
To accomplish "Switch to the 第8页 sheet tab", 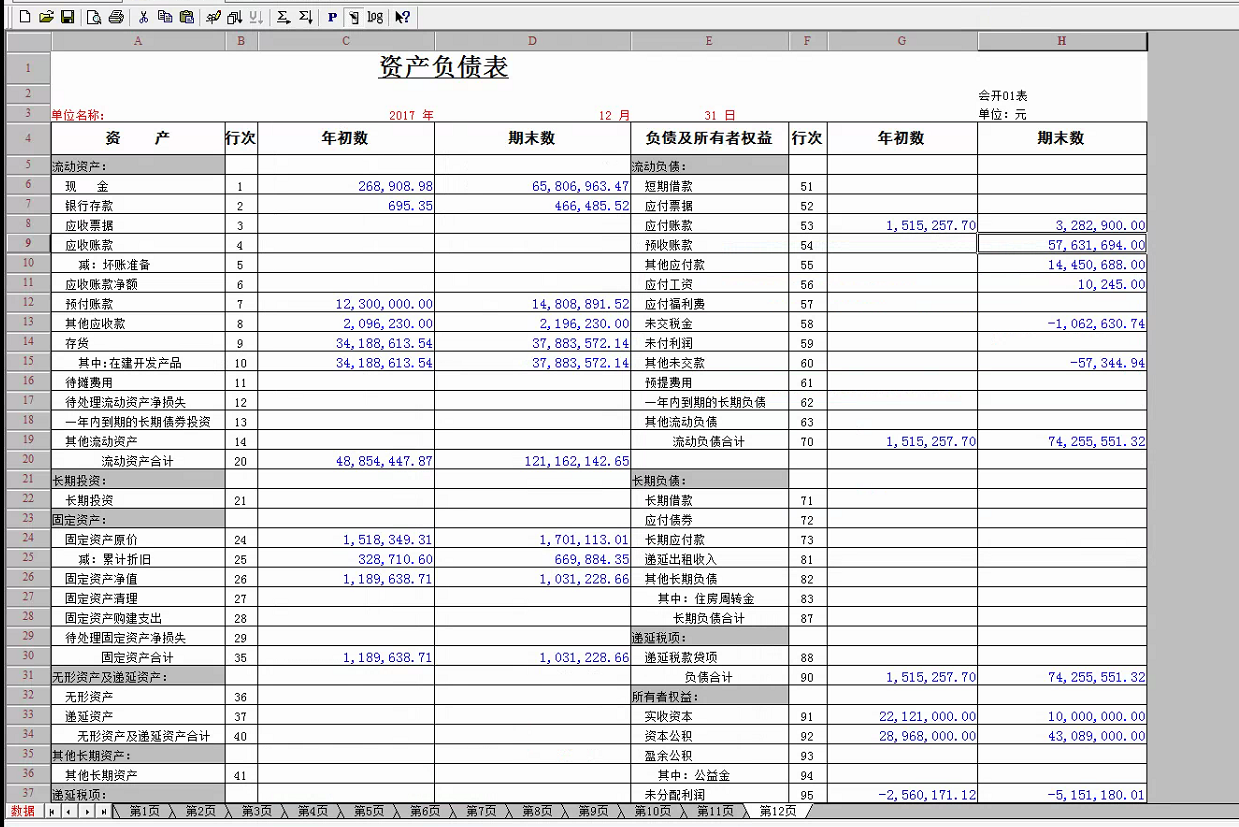I will coord(537,811).
